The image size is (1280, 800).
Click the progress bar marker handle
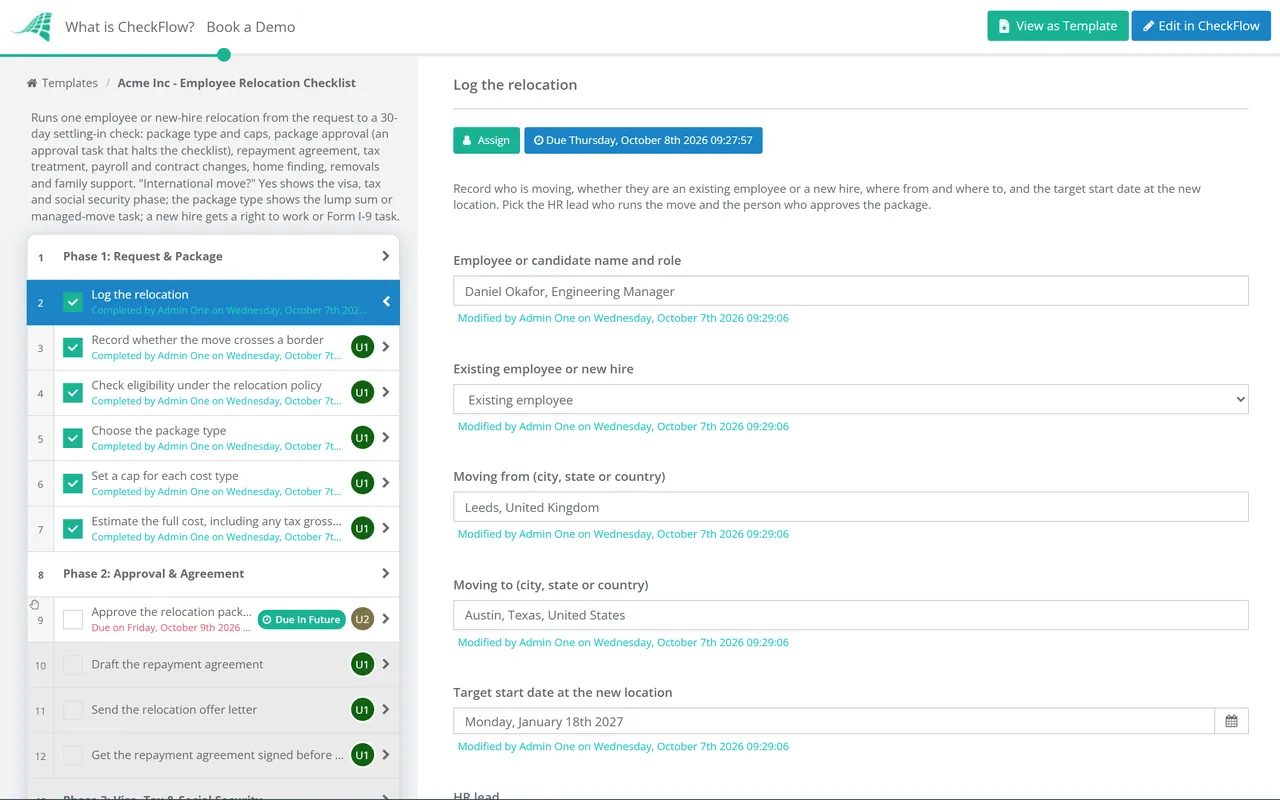pos(224,55)
